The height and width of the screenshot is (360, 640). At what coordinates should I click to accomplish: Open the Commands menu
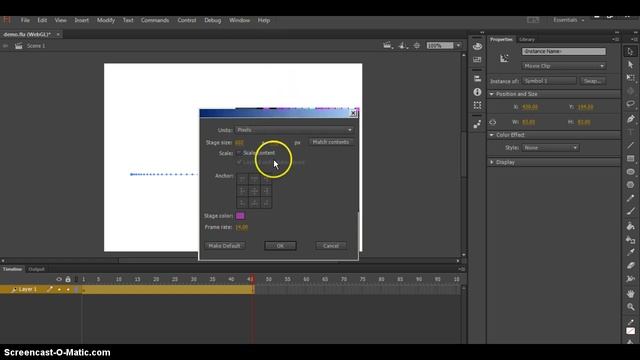(x=155, y=20)
